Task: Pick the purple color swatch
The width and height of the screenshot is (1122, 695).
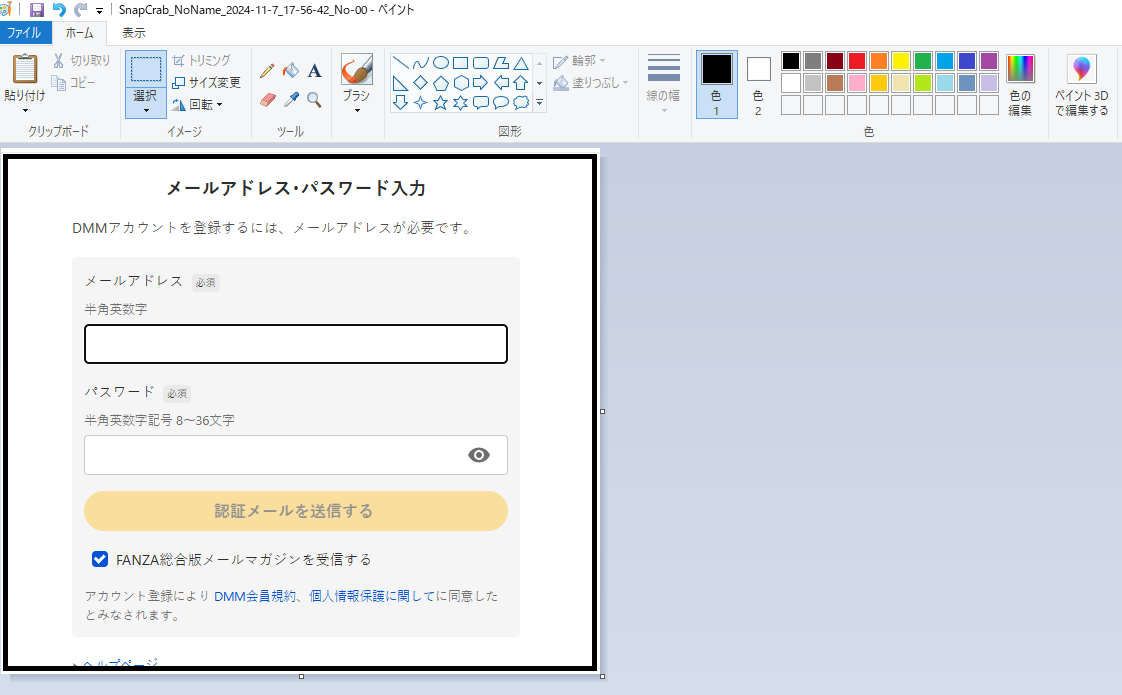Action: click(989, 61)
